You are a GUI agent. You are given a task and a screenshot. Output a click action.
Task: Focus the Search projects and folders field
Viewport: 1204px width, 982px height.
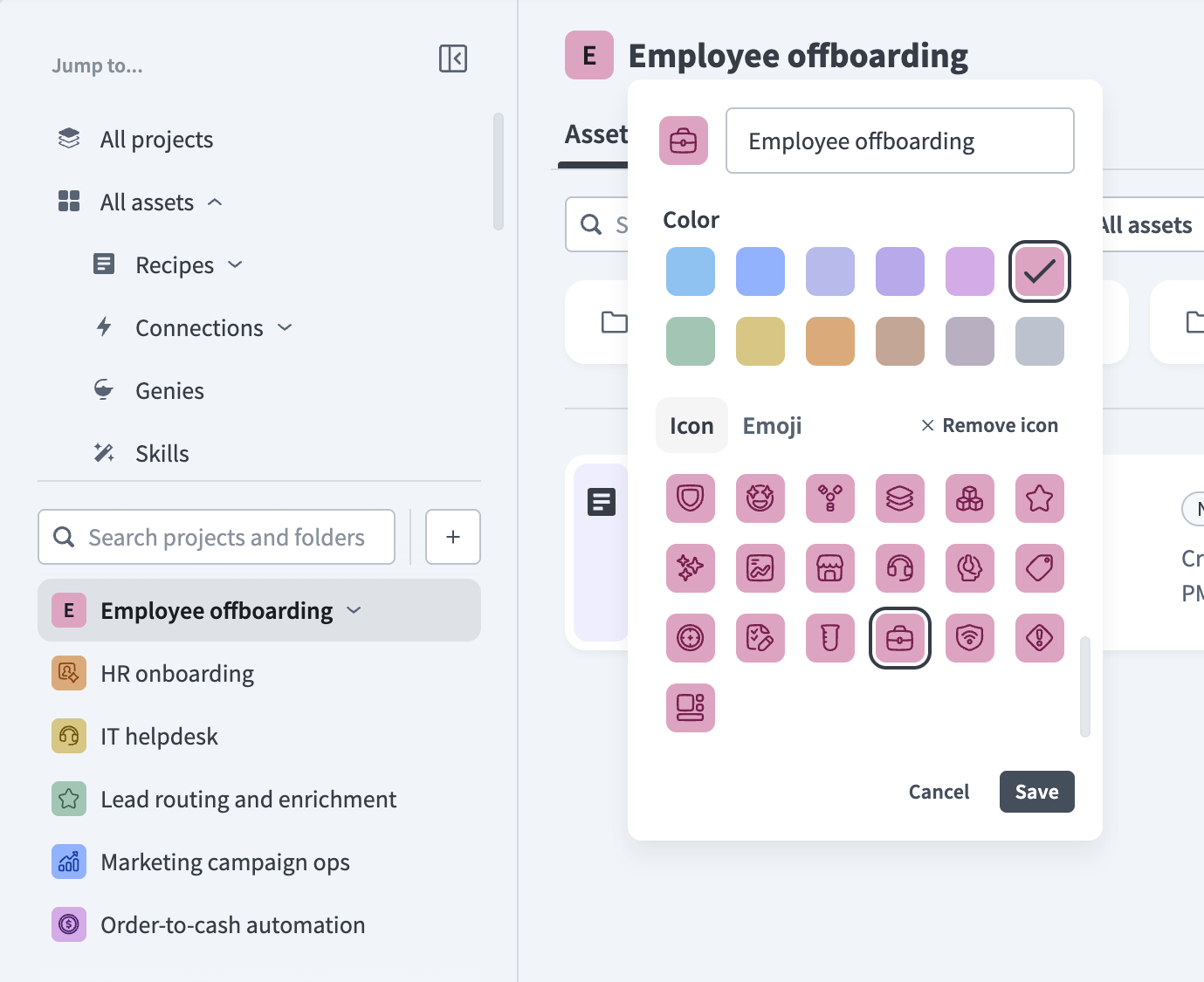coord(217,537)
